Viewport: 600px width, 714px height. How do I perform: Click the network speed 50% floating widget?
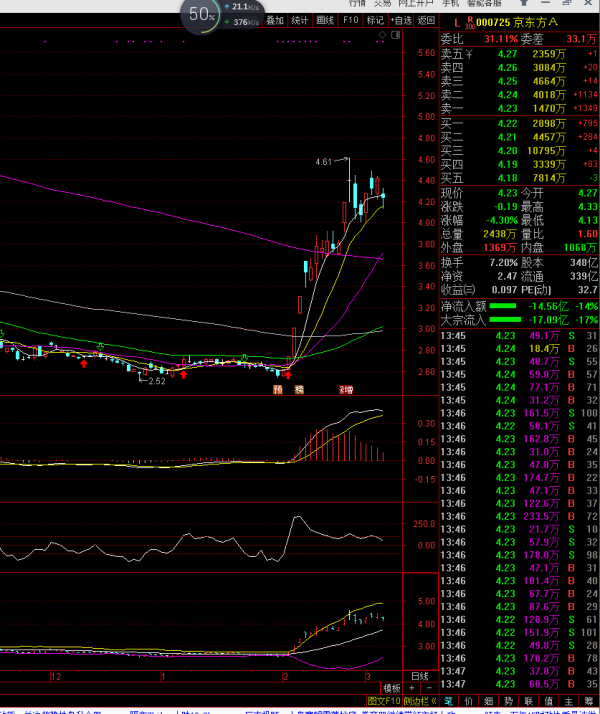(201, 15)
